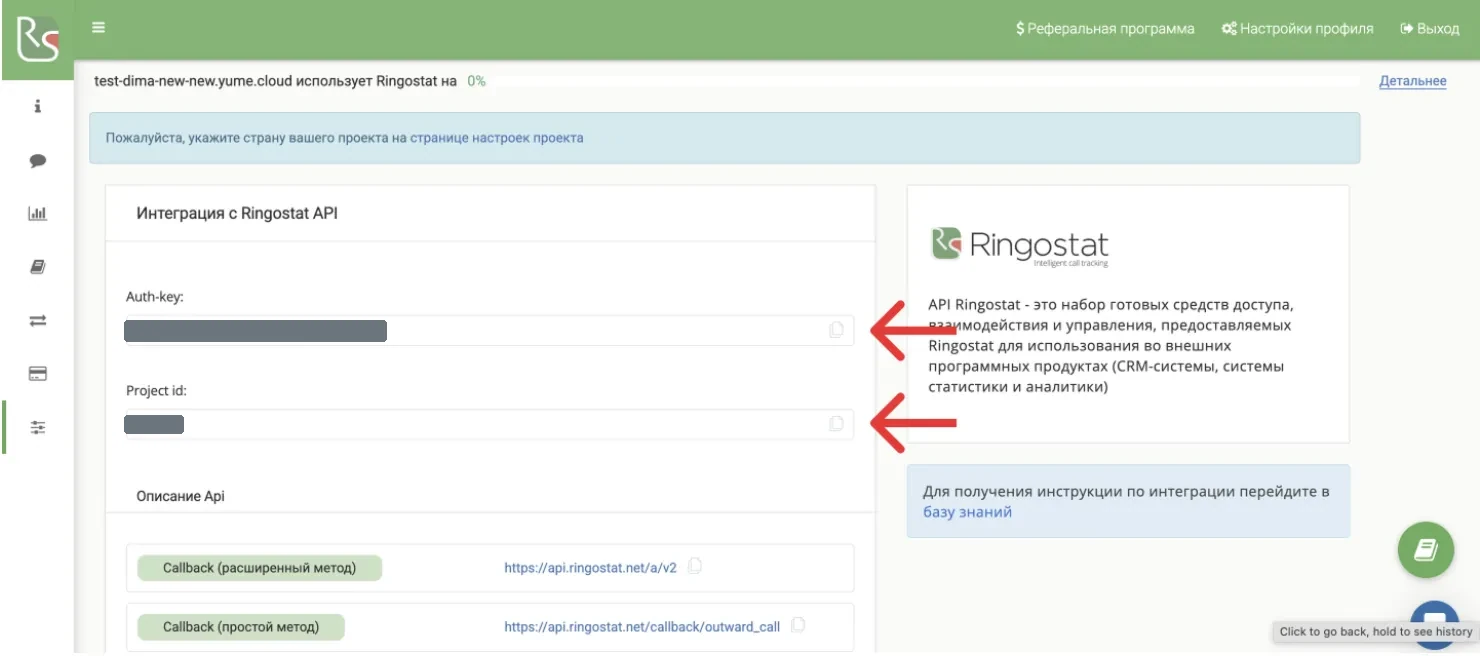
Task: Open the credit card billing sidebar icon
Action: click(38, 374)
